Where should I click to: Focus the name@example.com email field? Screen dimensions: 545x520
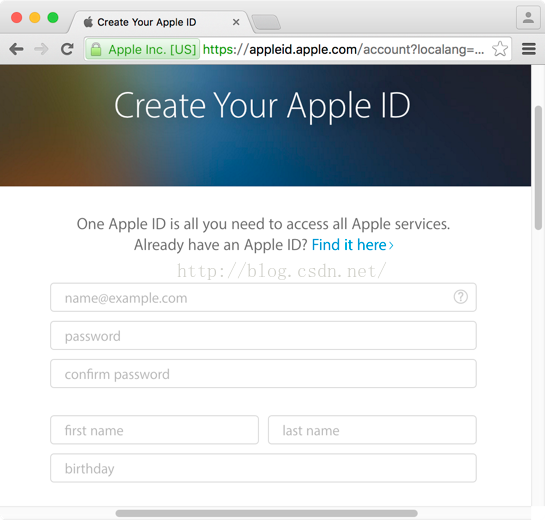263,297
